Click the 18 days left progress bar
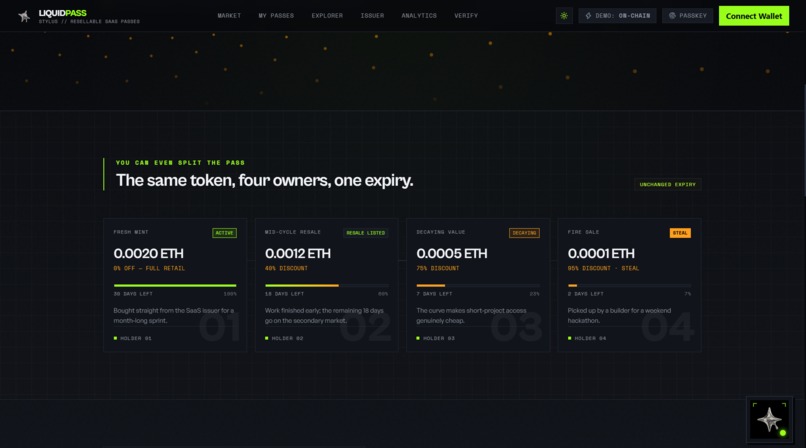806x448 pixels. coord(326,285)
